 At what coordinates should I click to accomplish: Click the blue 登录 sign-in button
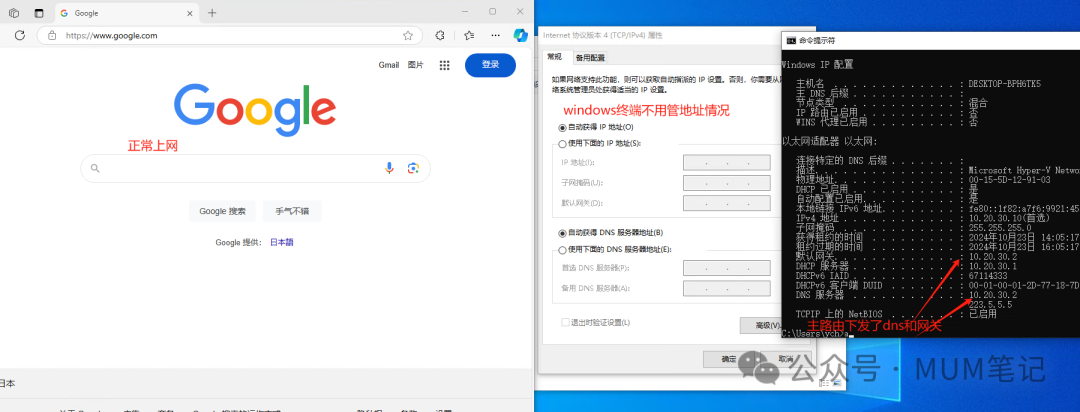click(x=490, y=65)
